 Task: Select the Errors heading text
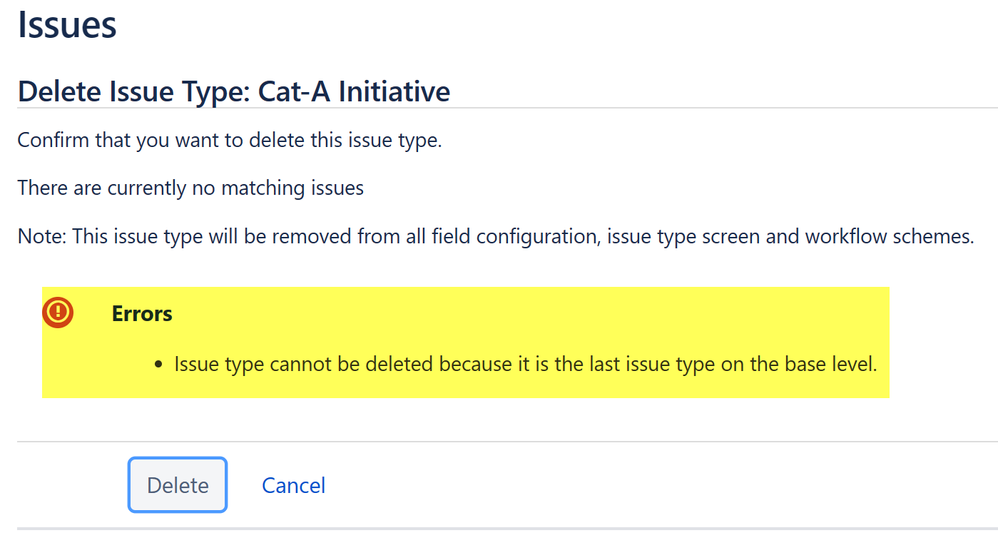tap(142, 314)
